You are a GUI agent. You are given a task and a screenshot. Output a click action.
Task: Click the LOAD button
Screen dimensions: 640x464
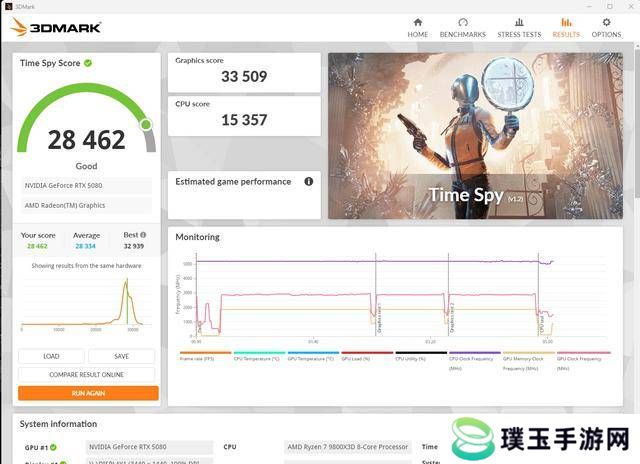51,356
